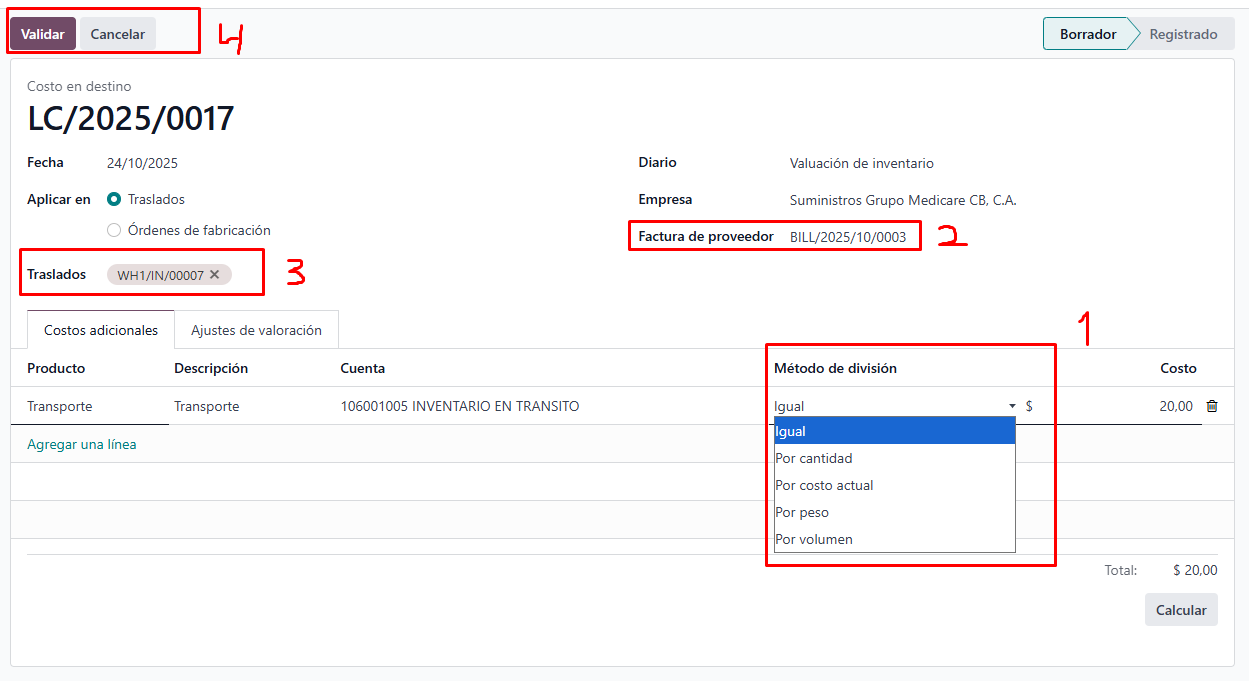Choose Por cantidad split method
The height and width of the screenshot is (681, 1249).
coord(895,458)
